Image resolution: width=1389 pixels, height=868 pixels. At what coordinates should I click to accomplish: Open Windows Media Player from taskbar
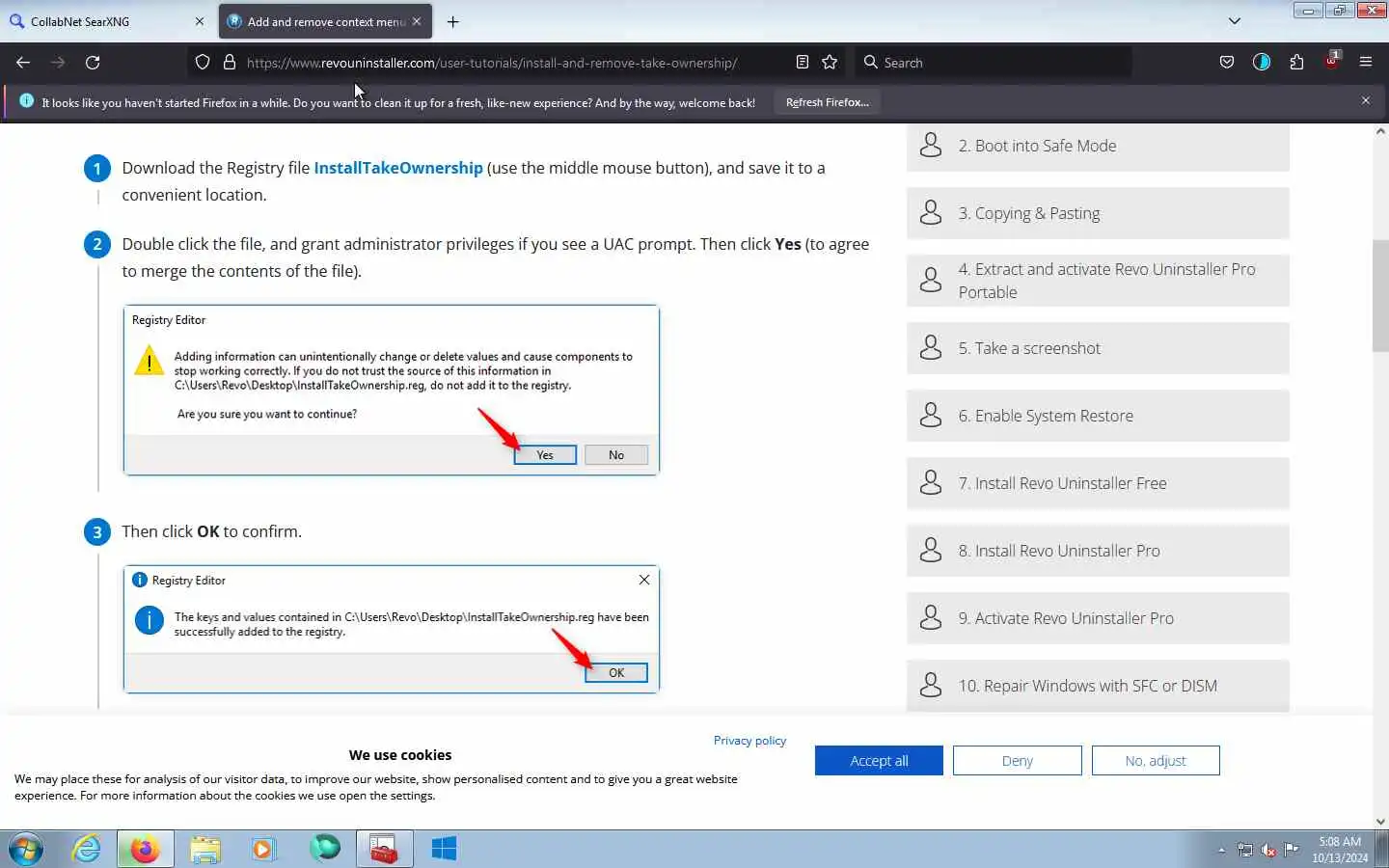263,850
